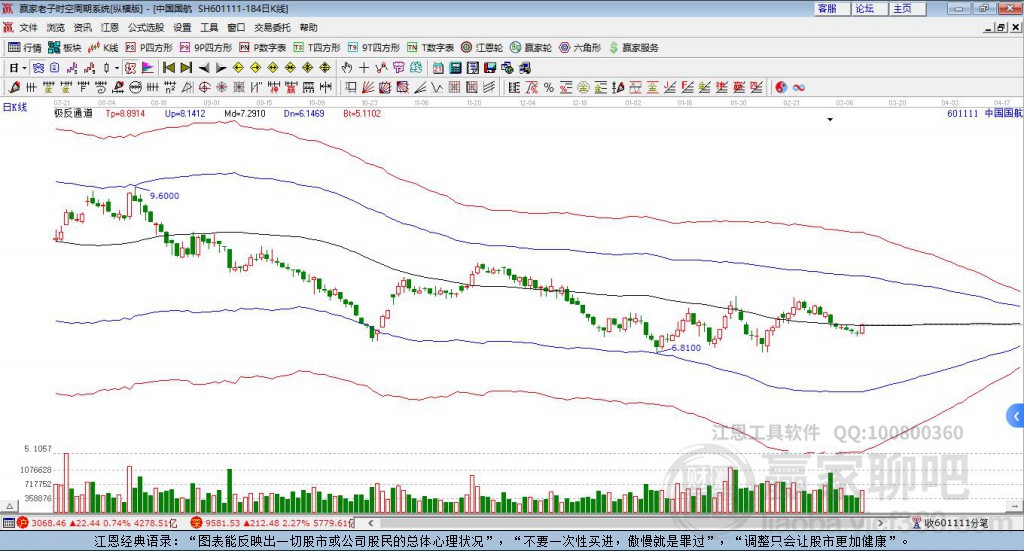The image size is (1024, 551).
Task: Click the 收601111分笔 status item
Action: (x=950, y=523)
